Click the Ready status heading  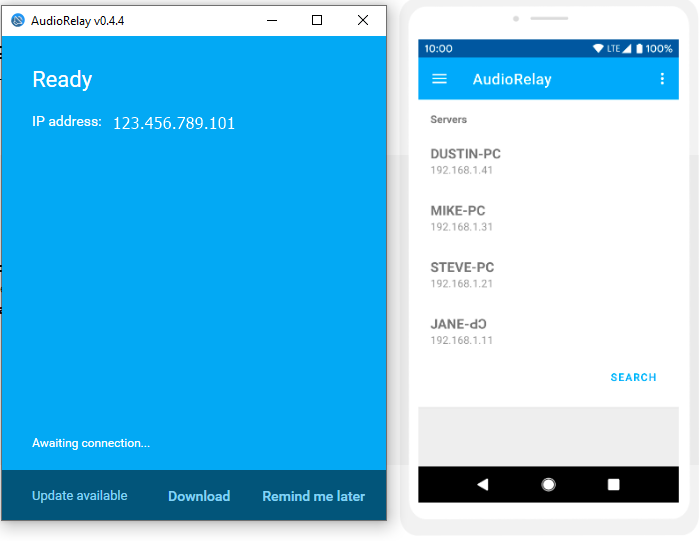coord(62,80)
